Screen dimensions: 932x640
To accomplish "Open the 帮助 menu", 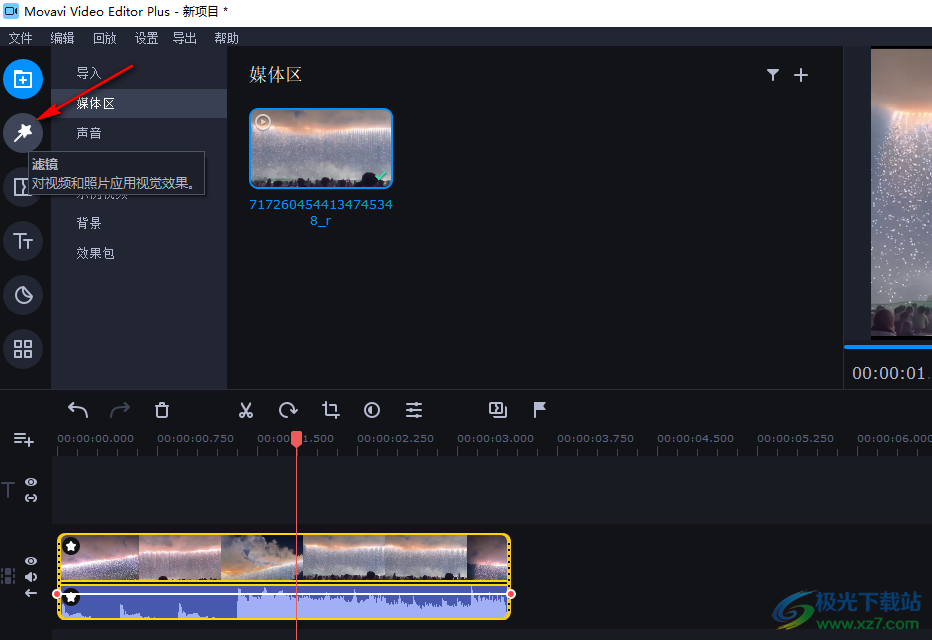I will click(x=226, y=38).
